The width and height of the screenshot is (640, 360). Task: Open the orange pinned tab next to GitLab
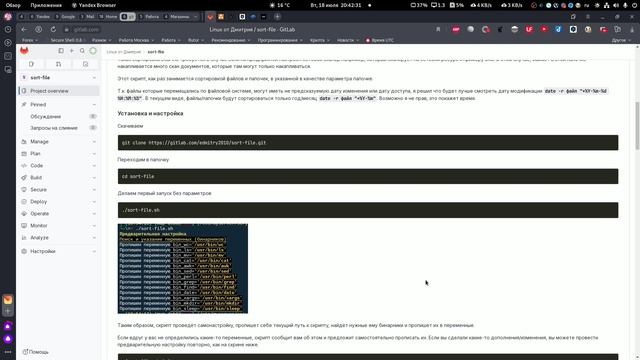(x=221, y=17)
